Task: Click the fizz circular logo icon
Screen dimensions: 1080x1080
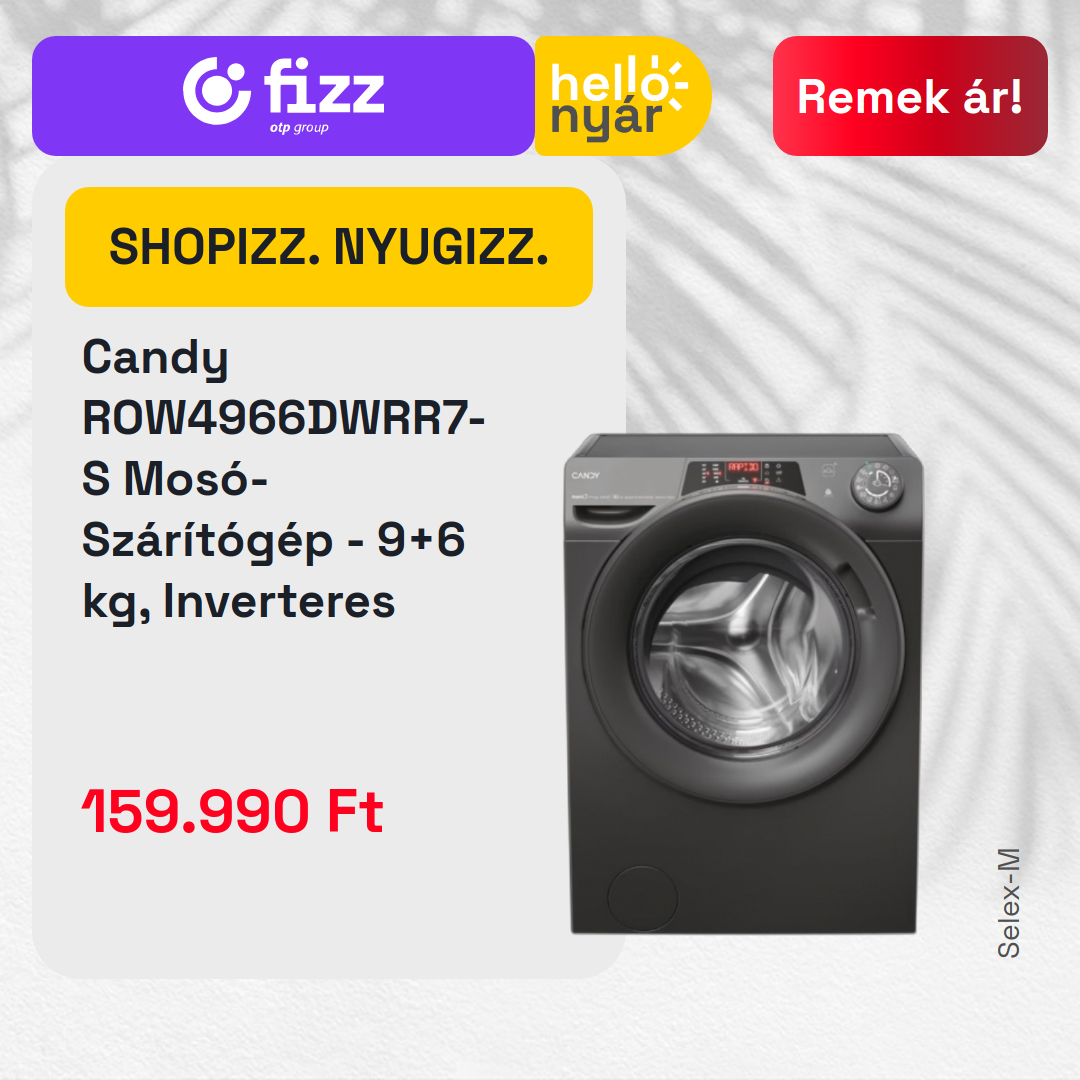Action: coord(216,91)
